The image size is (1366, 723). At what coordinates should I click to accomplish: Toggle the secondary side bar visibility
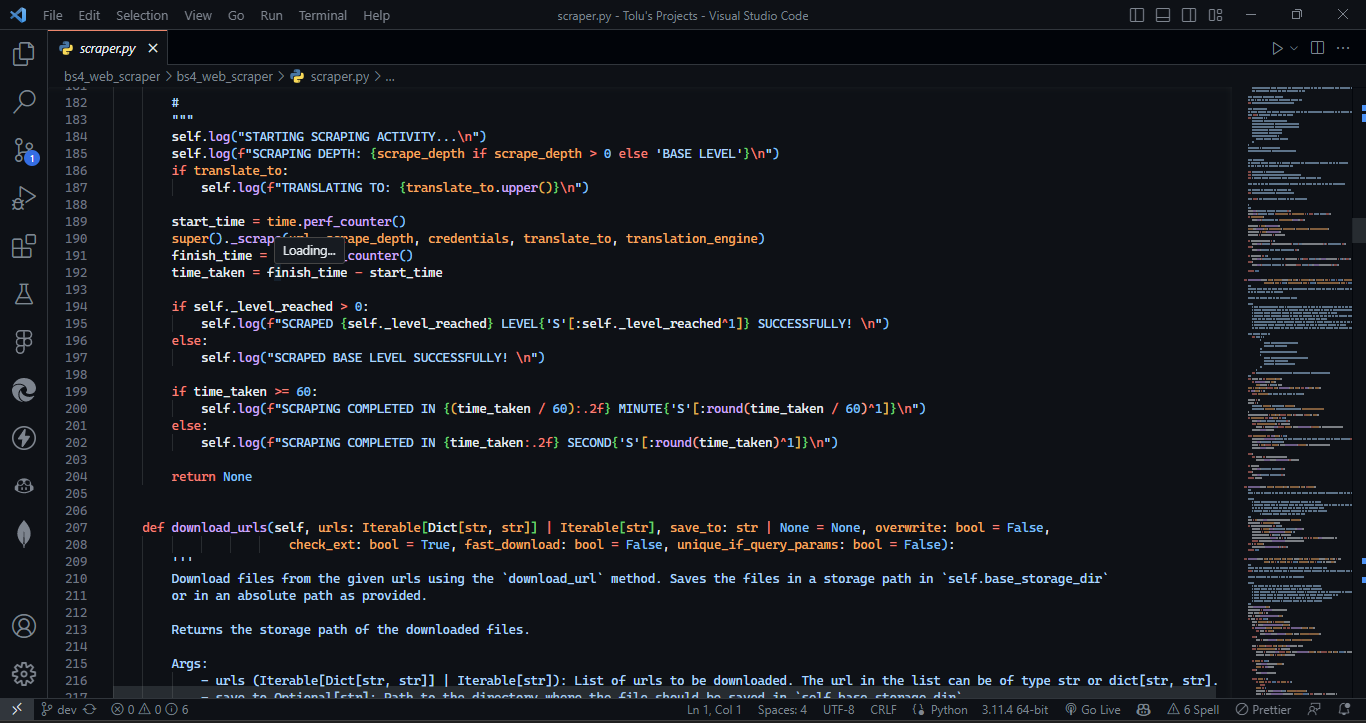pos(1190,15)
